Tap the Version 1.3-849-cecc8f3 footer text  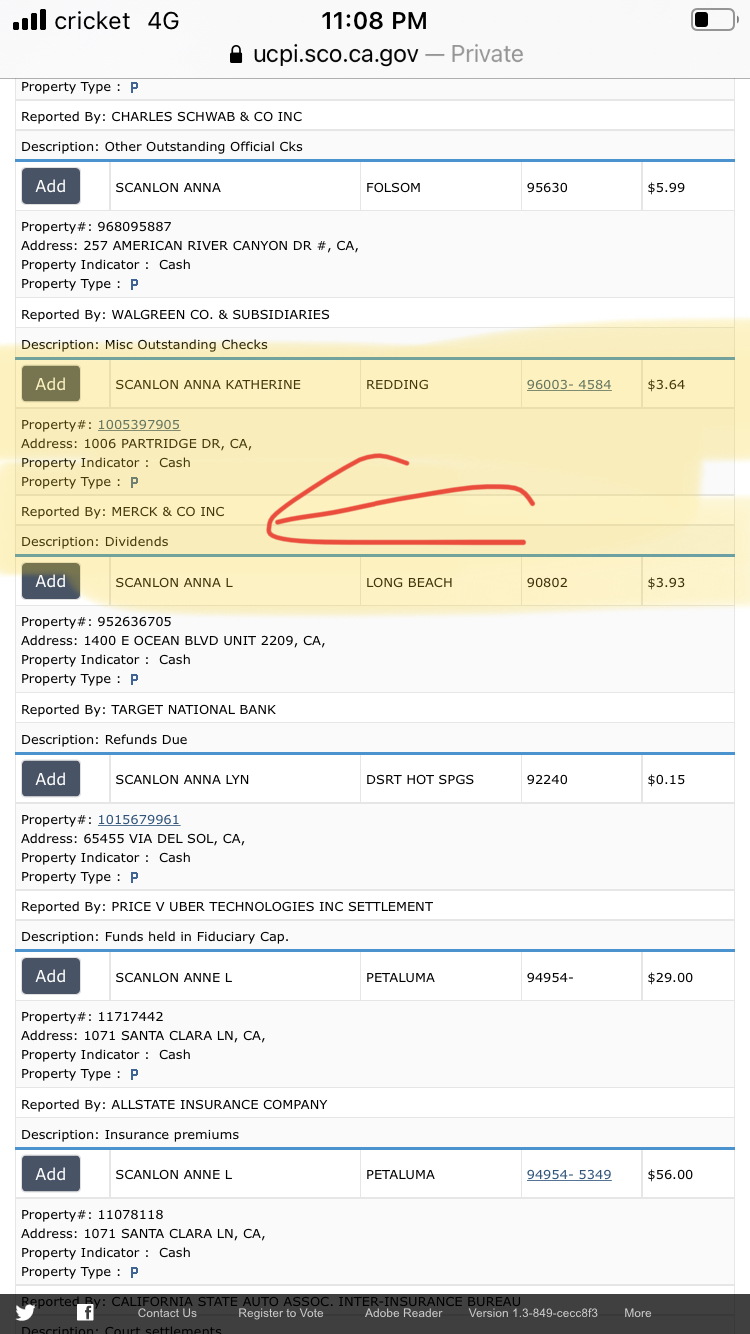click(x=533, y=1313)
